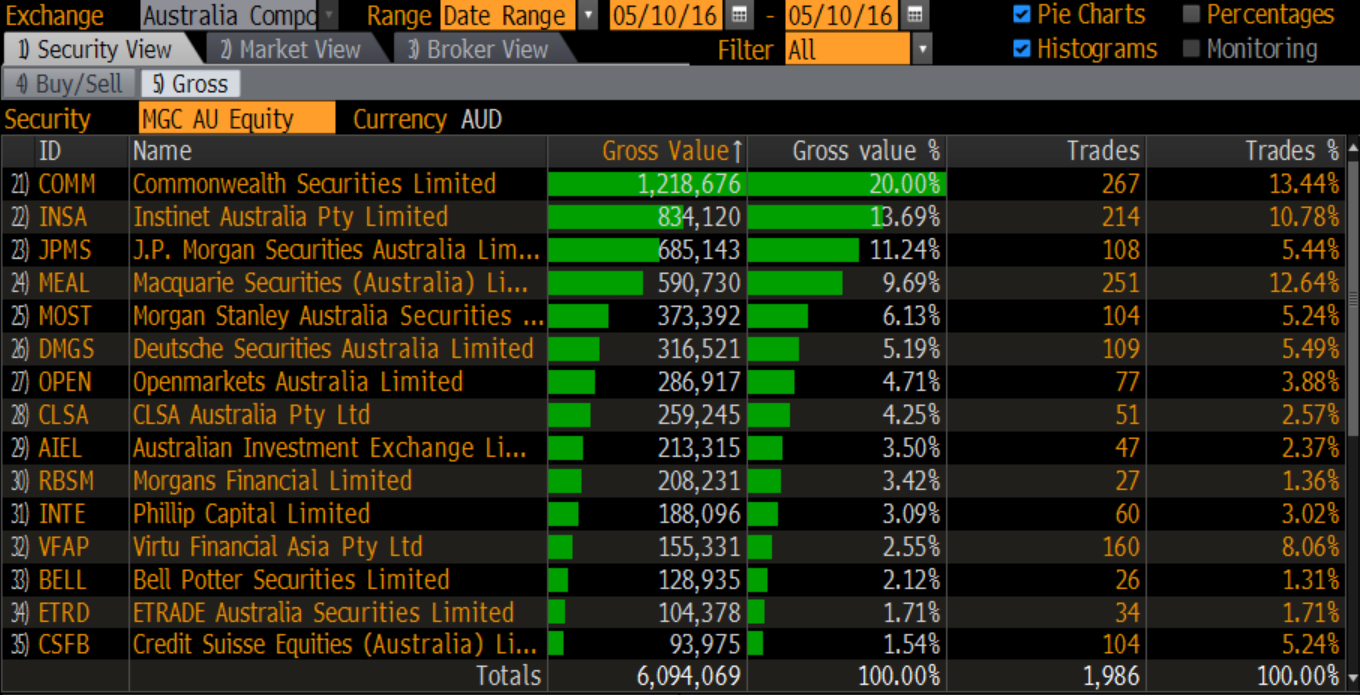Click the name CLSA Australia Pty Ltd

tap(251, 415)
